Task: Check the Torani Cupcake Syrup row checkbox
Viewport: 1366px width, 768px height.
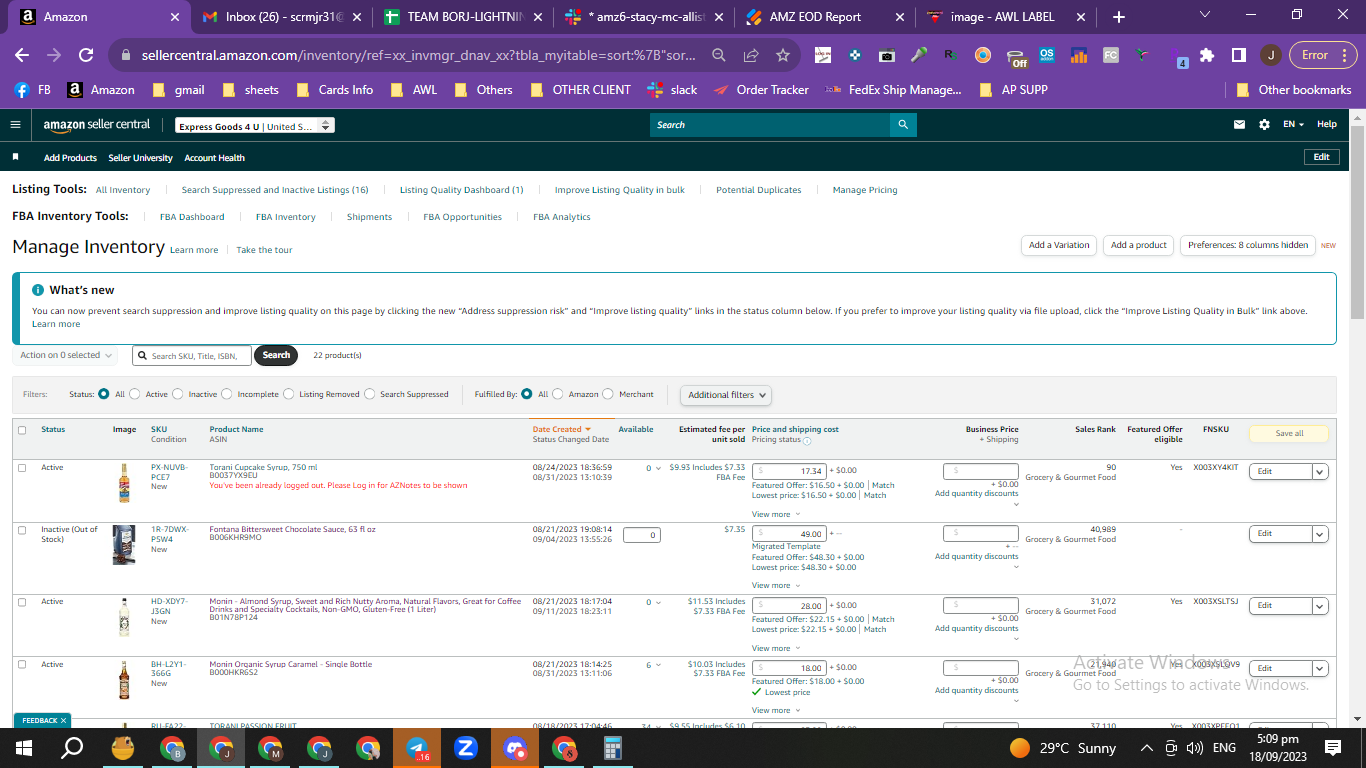Action: [x=22, y=468]
